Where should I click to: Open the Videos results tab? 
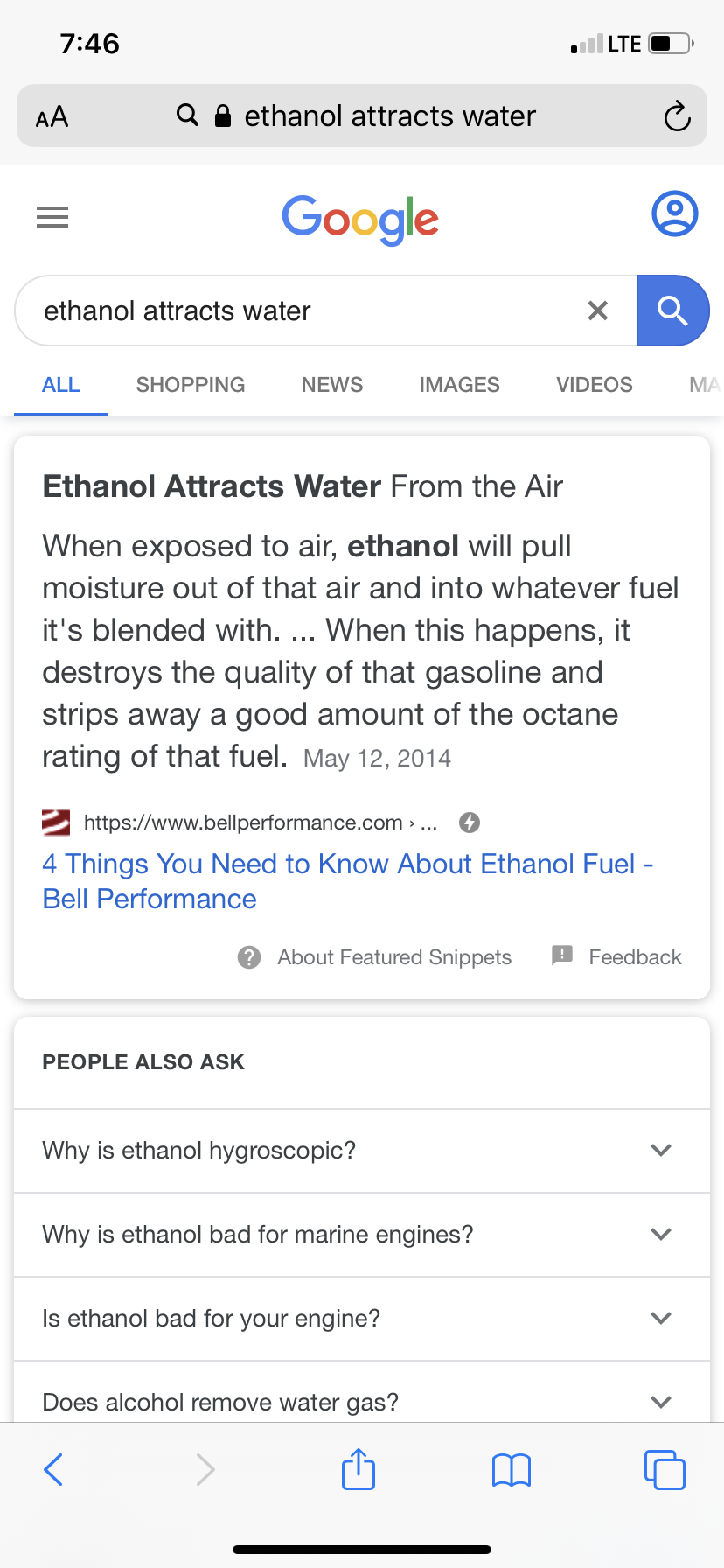coord(595,385)
